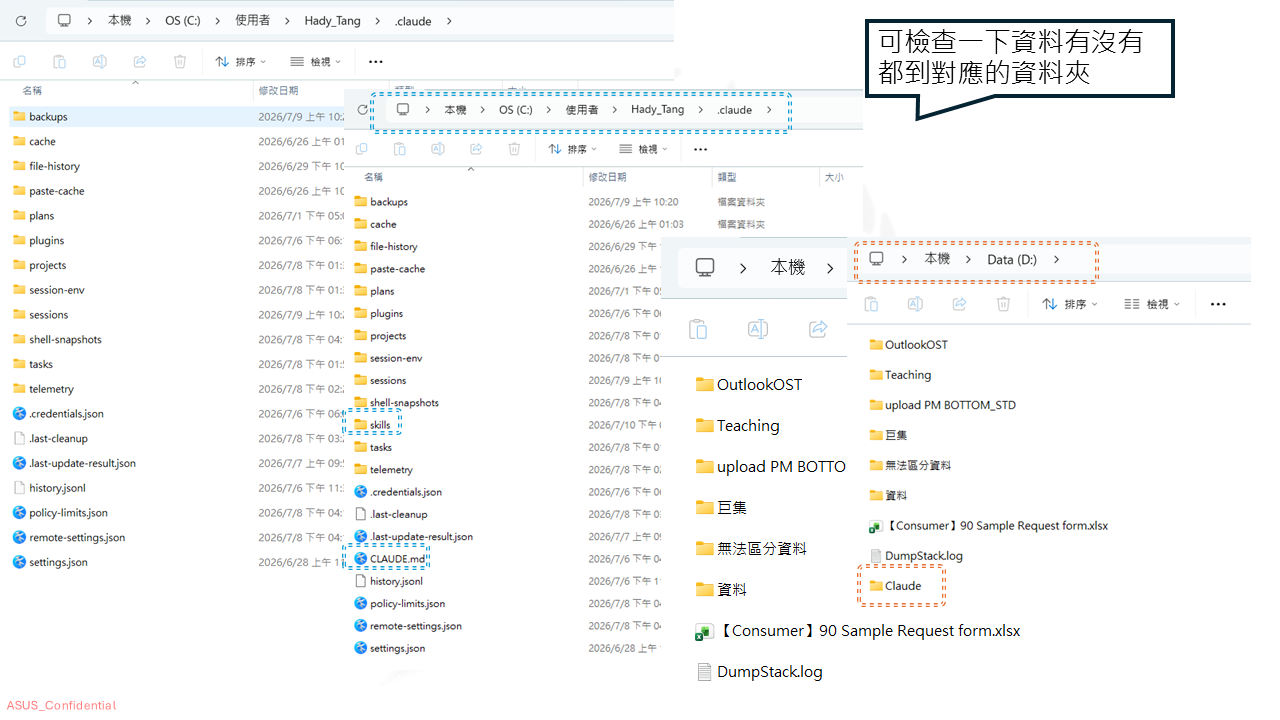Image resolution: width=1280 pixels, height=720 pixels.
Task: Open the 檢視 view dropdown in the background .claude window
Action: (x=316, y=62)
